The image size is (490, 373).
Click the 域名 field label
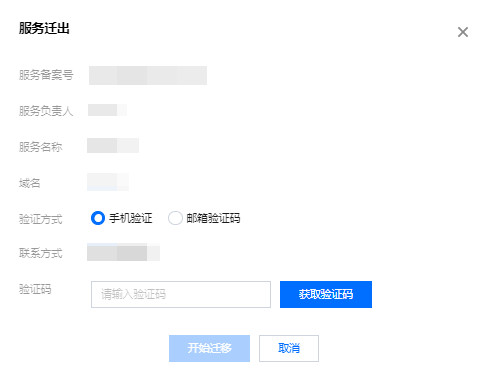[30, 183]
